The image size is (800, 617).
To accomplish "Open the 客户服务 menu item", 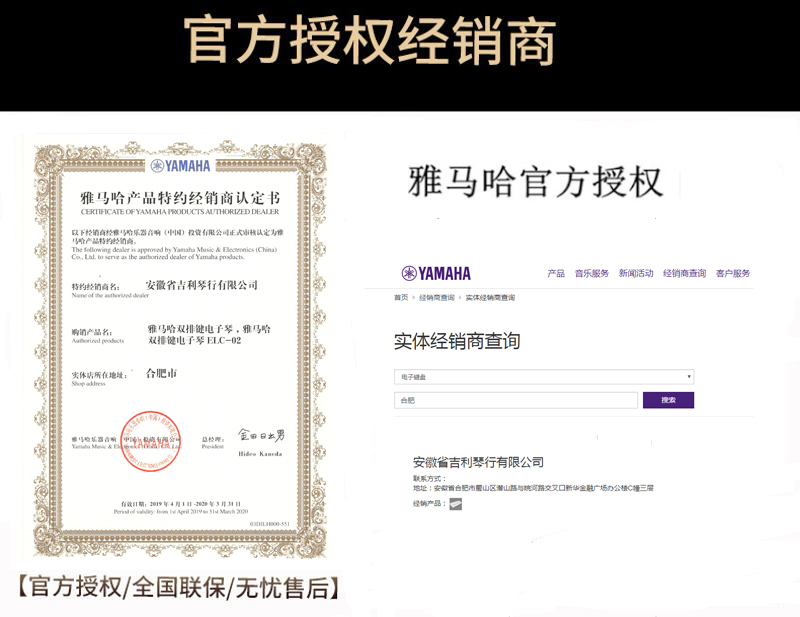I will (x=733, y=274).
